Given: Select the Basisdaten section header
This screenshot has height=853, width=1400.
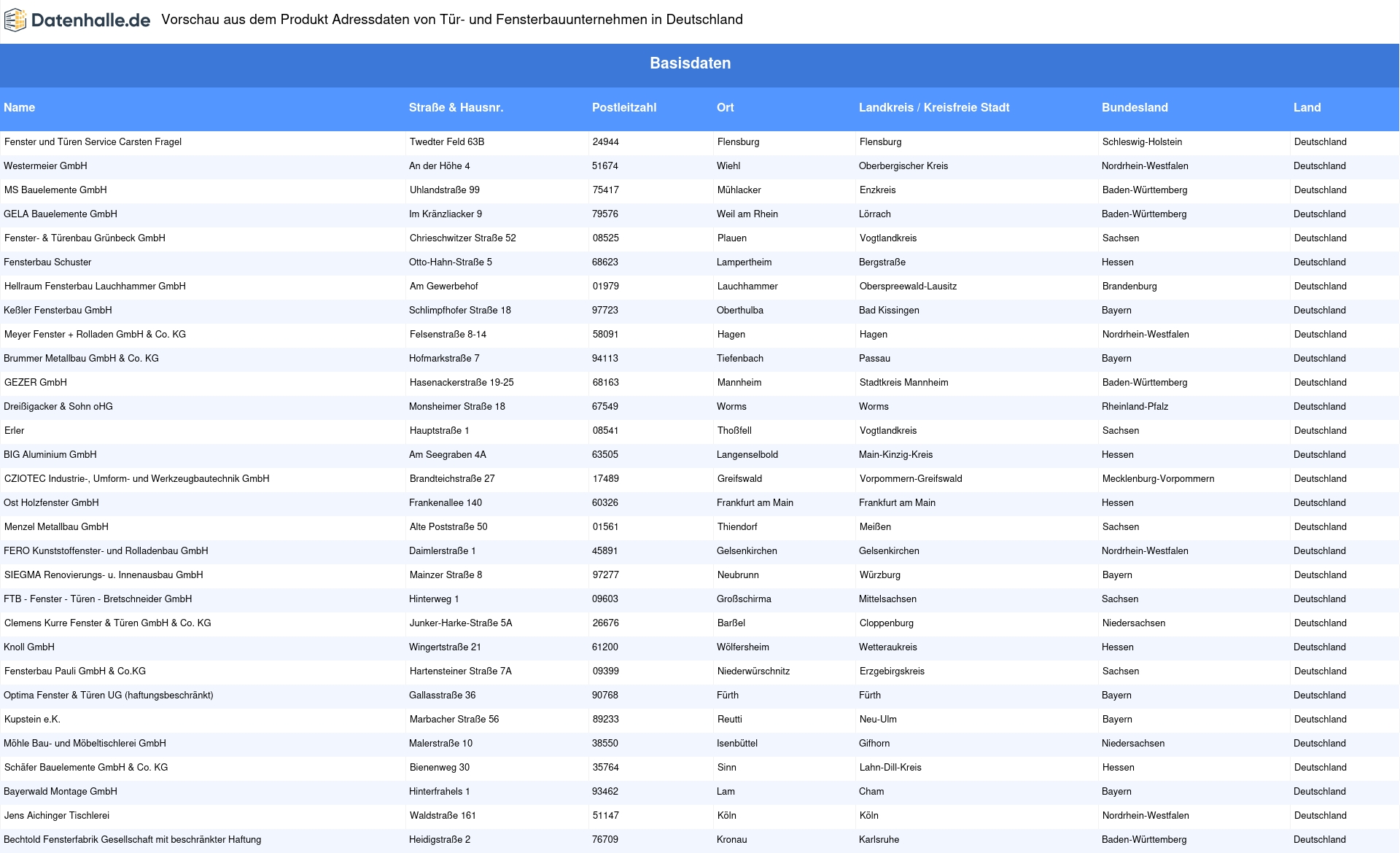Looking at the screenshot, I should 691,63.
